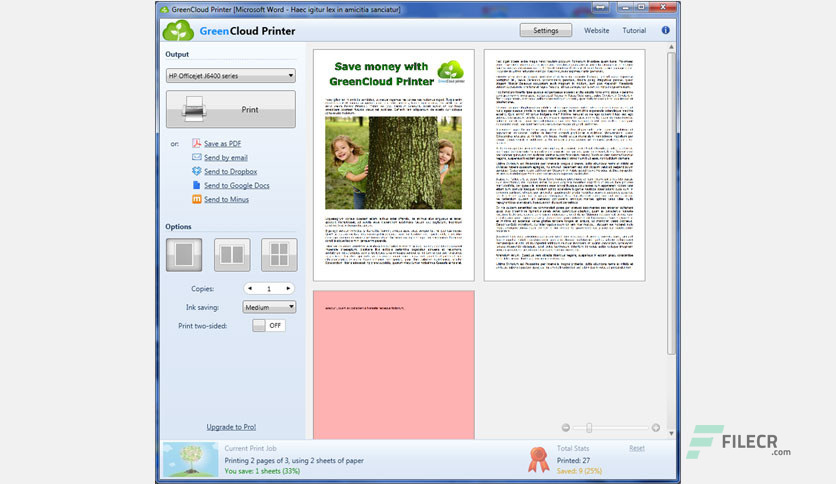The width and height of the screenshot is (836, 484).
Task: Select the two pages per sheet layout
Action: click(x=232, y=255)
